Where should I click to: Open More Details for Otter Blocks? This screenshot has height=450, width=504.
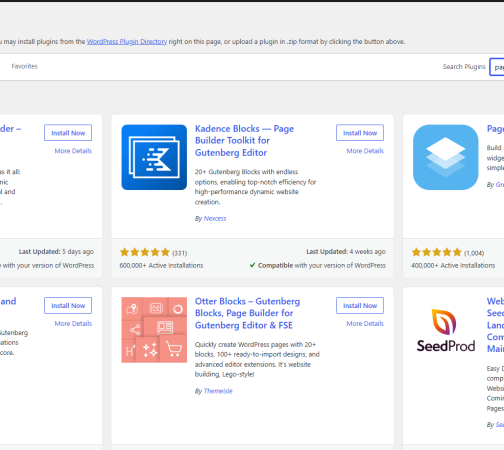click(x=365, y=323)
